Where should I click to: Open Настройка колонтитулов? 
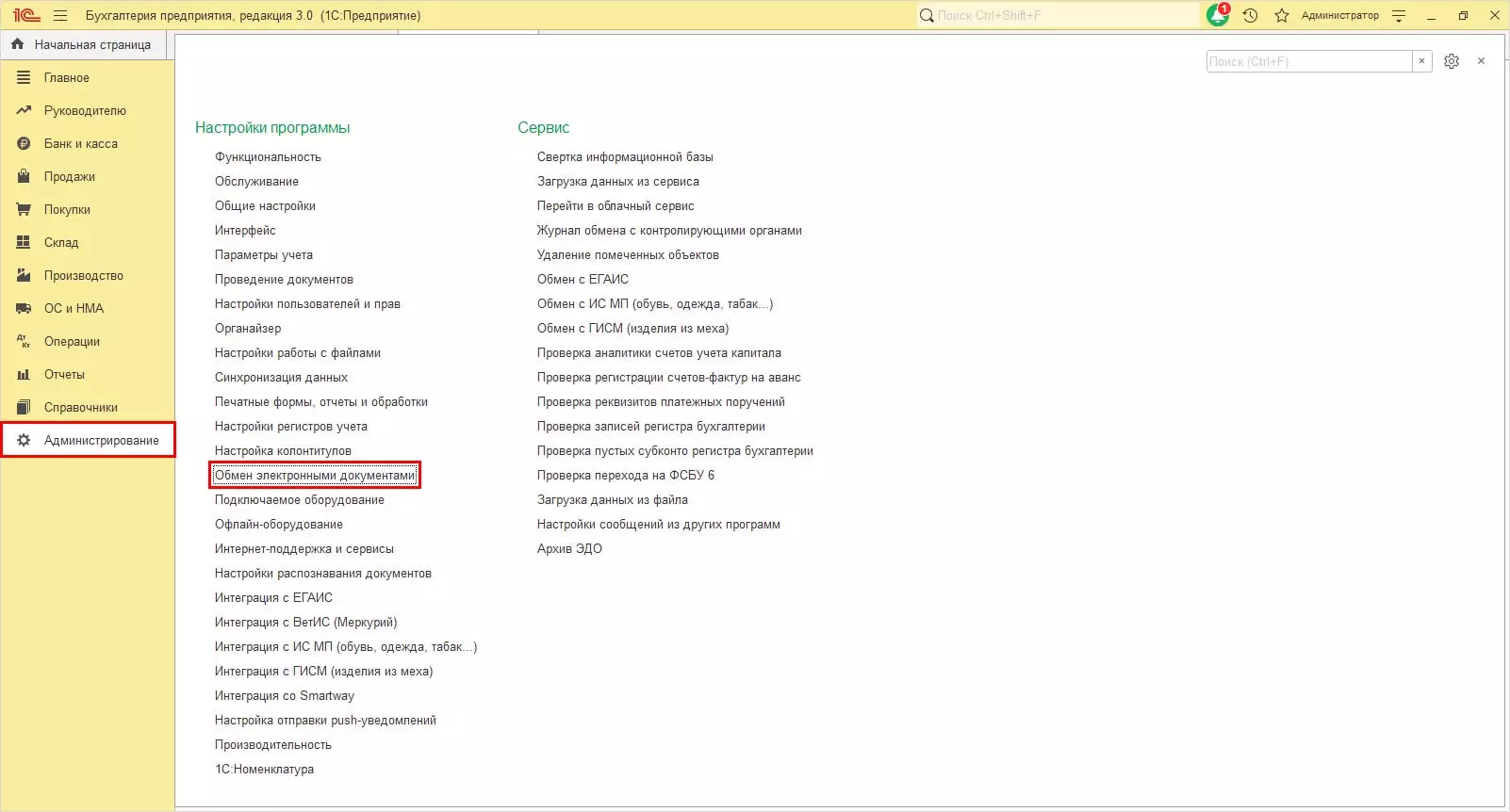(283, 450)
